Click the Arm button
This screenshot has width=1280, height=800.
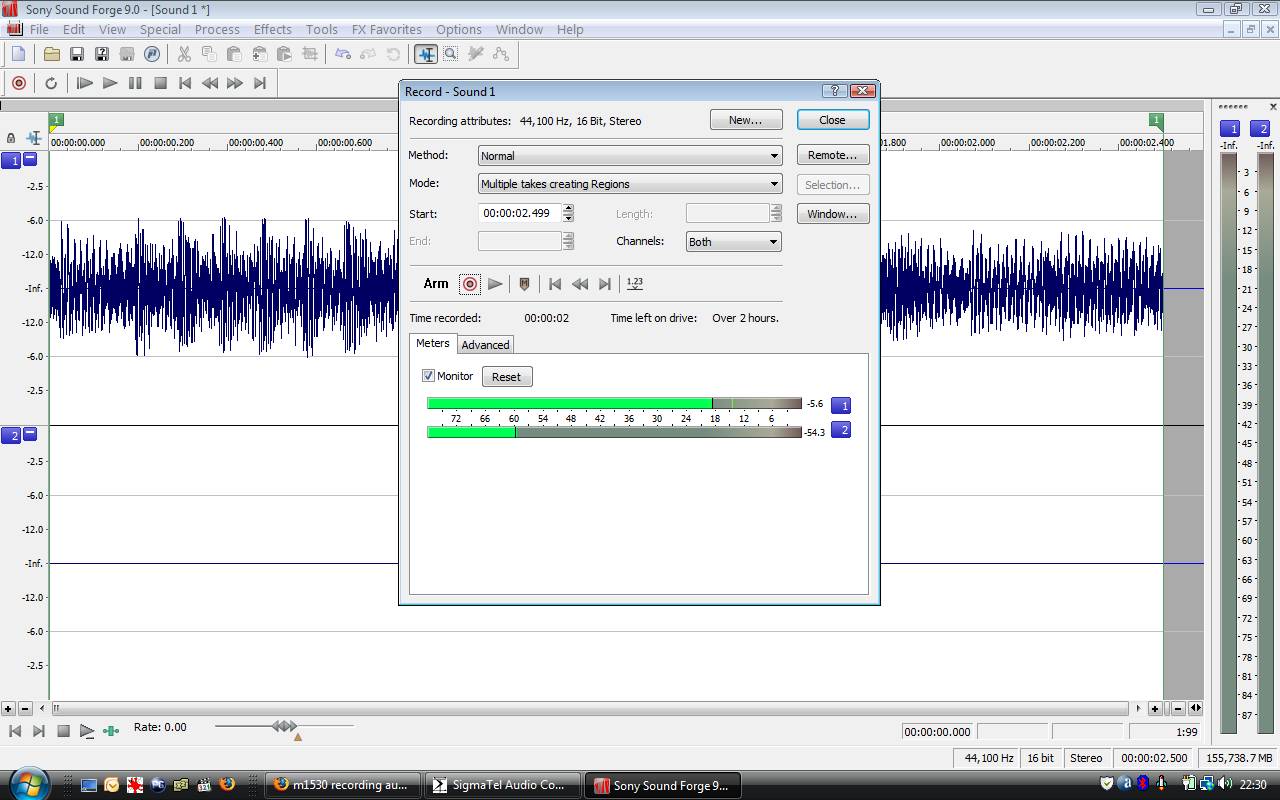click(436, 284)
